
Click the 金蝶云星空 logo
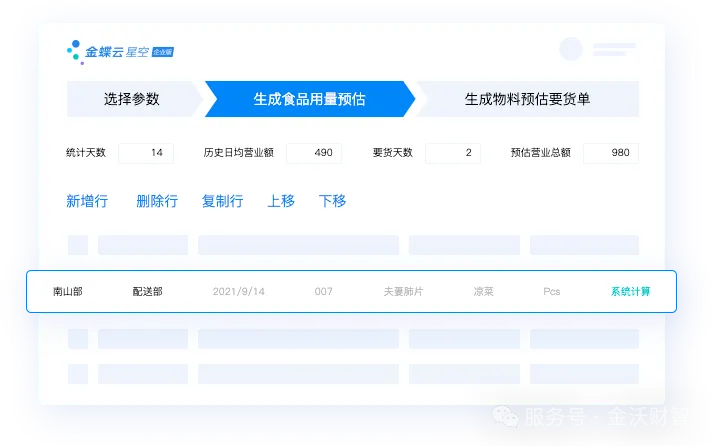point(121,52)
